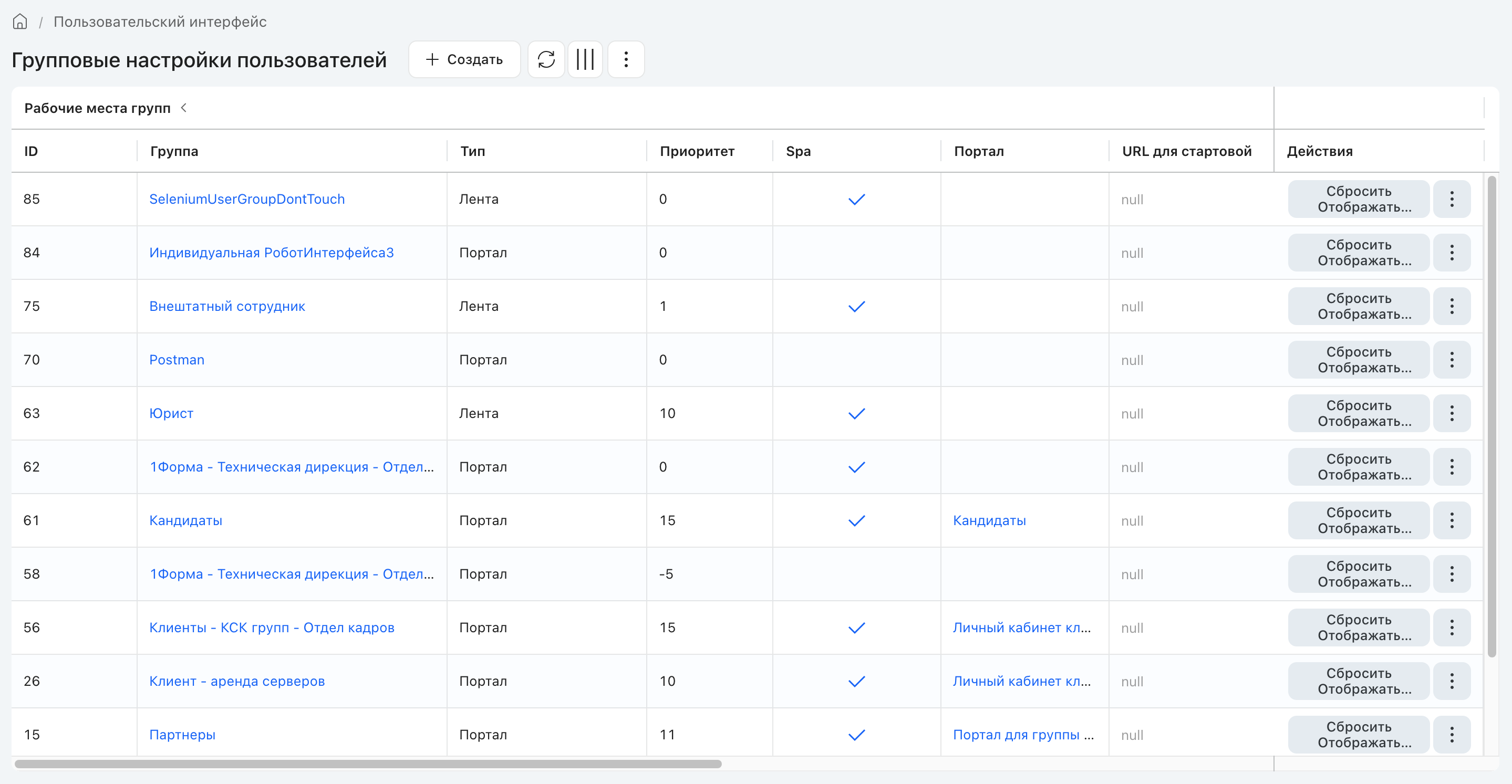Click the horizontal scrollbar thumb under the table

368,764
